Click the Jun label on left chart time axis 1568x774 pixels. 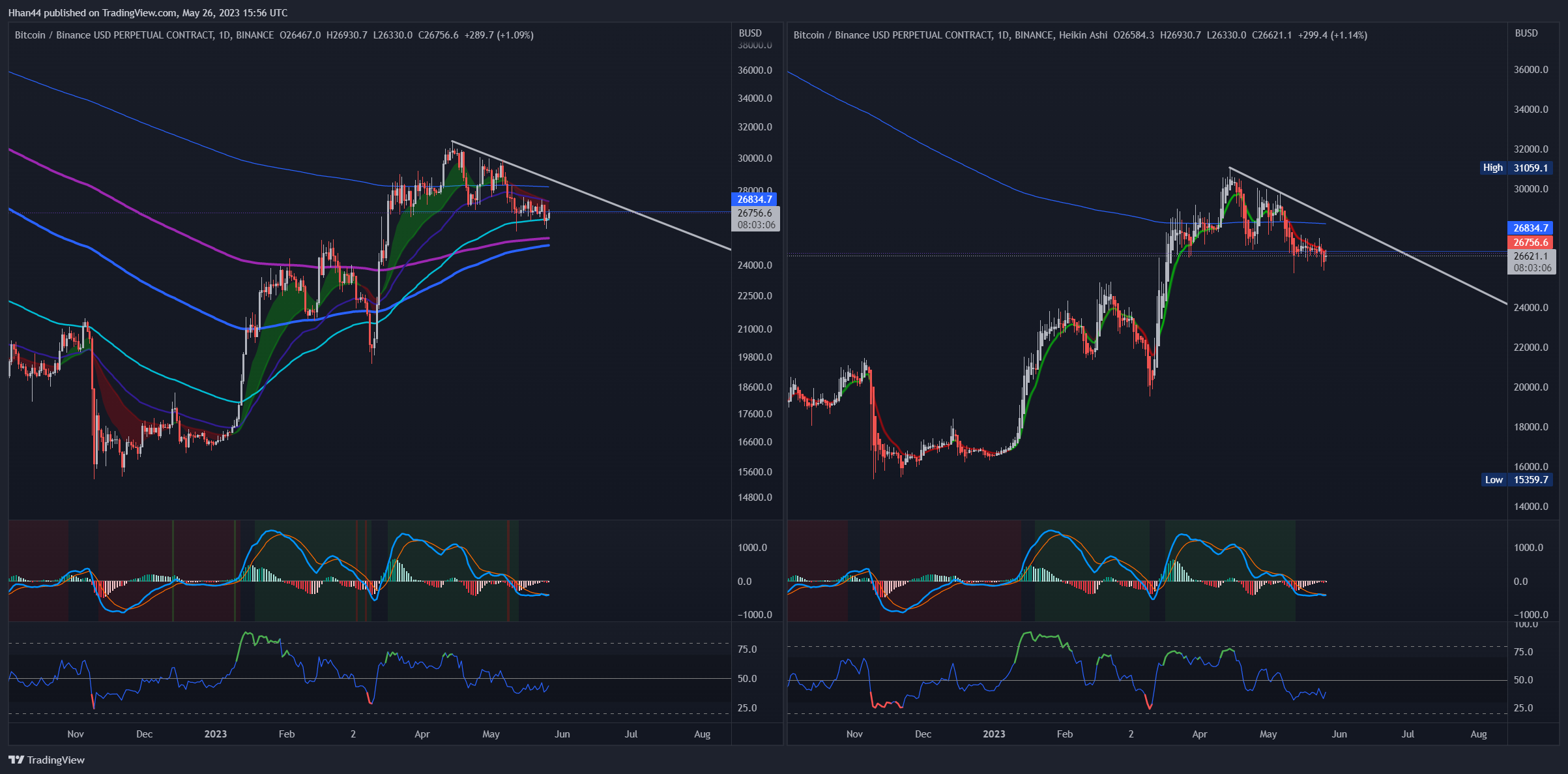pyautogui.click(x=562, y=734)
